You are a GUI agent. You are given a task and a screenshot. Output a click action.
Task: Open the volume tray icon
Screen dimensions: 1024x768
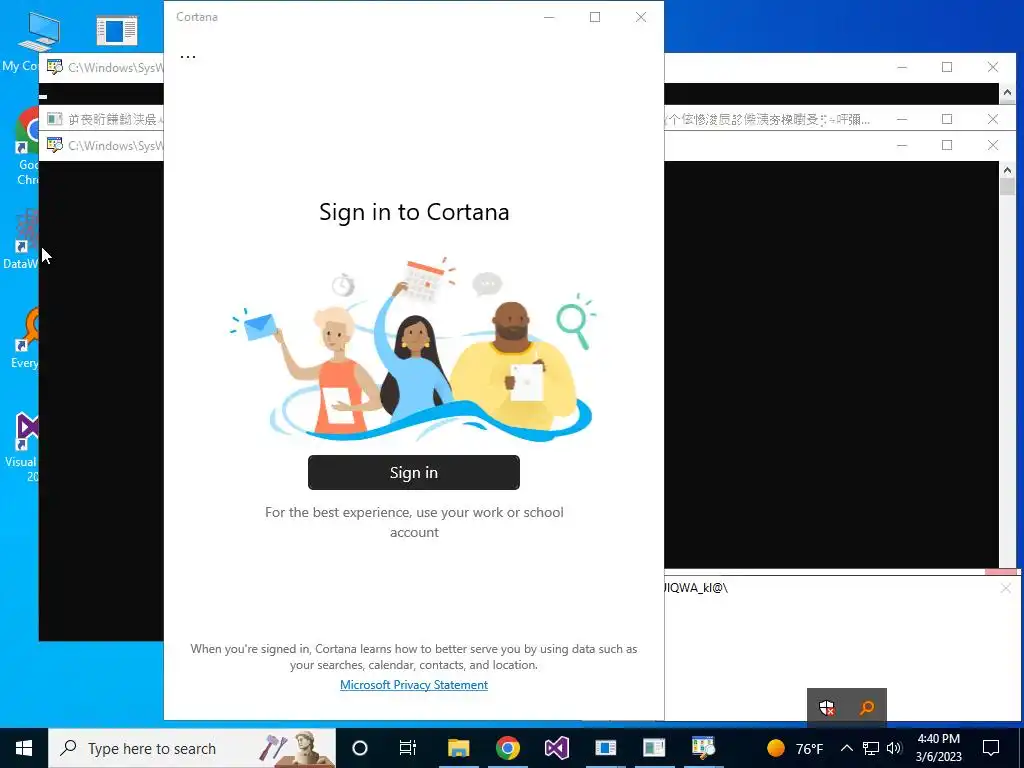[x=895, y=748]
